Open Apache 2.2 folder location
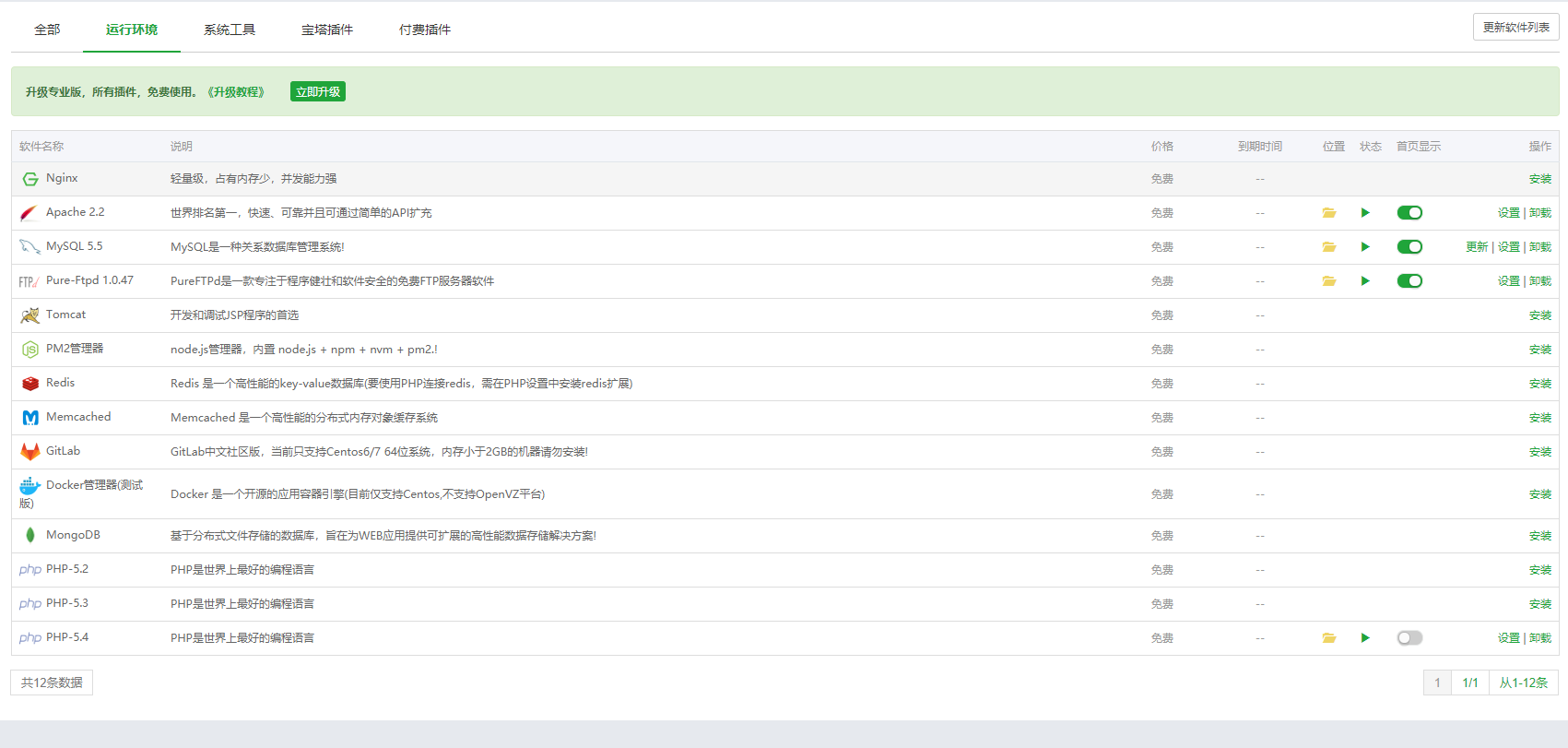The width and height of the screenshot is (1568, 748). click(x=1329, y=213)
